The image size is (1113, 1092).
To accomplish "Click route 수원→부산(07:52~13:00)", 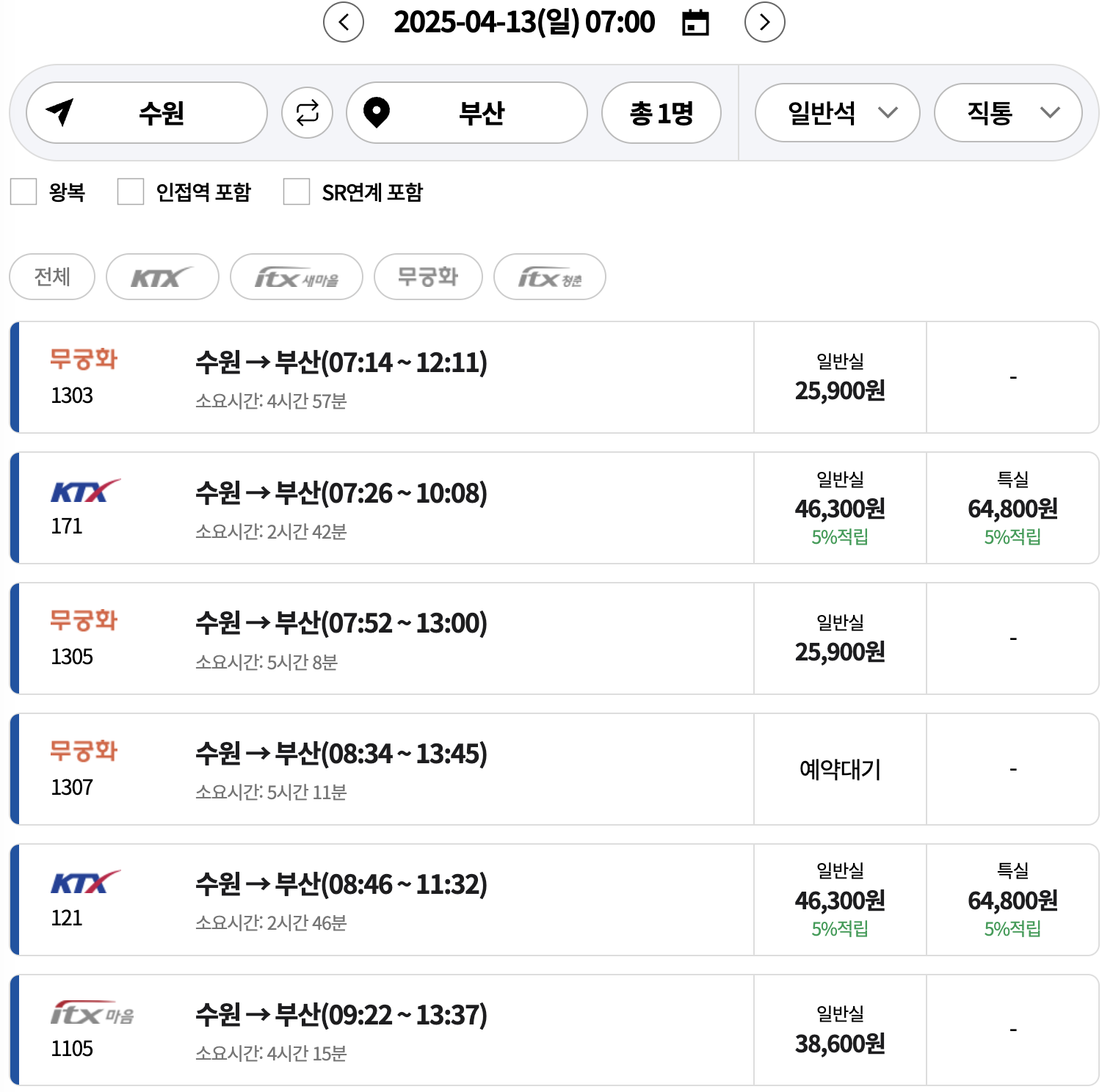I will click(341, 622).
